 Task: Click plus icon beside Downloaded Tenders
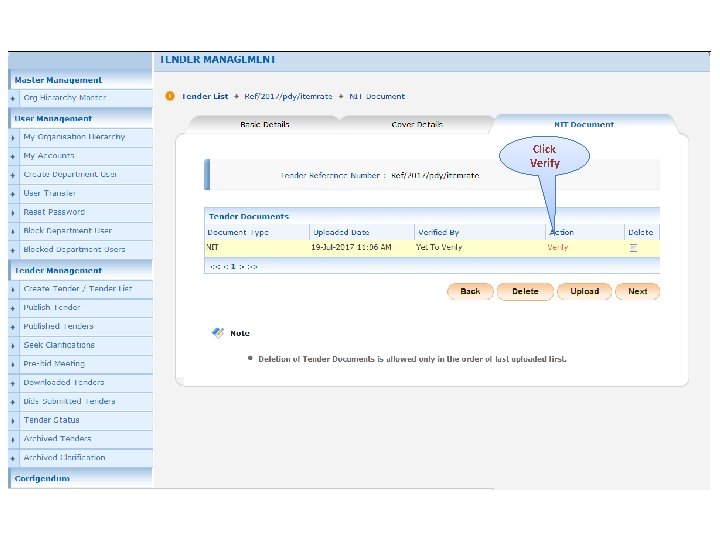(x=13, y=383)
